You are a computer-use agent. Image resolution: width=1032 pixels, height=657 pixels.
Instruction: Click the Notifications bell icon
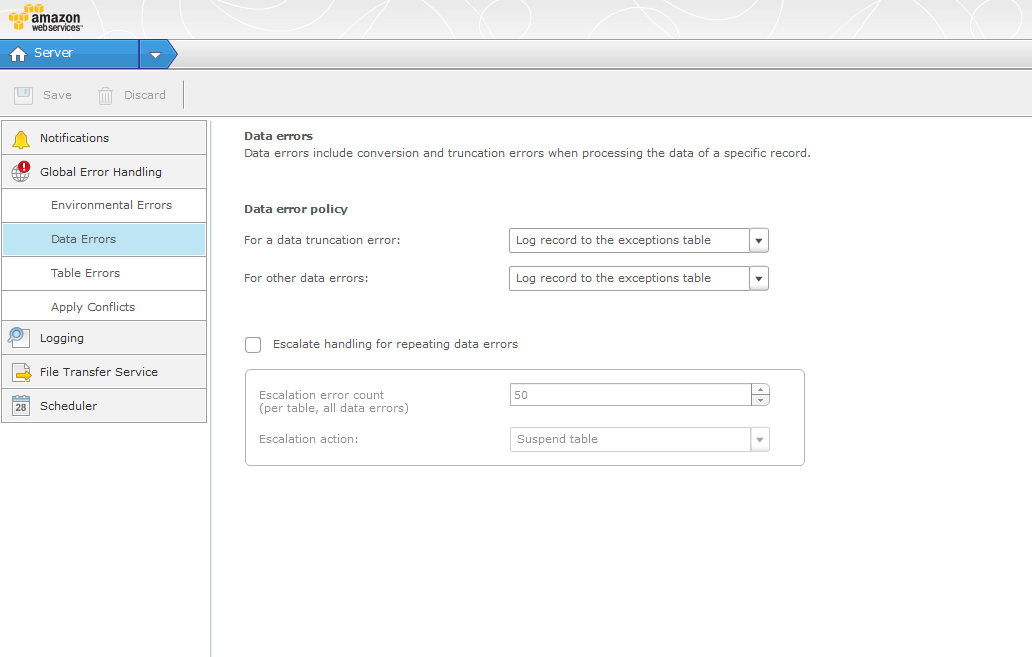coord(21,139)
